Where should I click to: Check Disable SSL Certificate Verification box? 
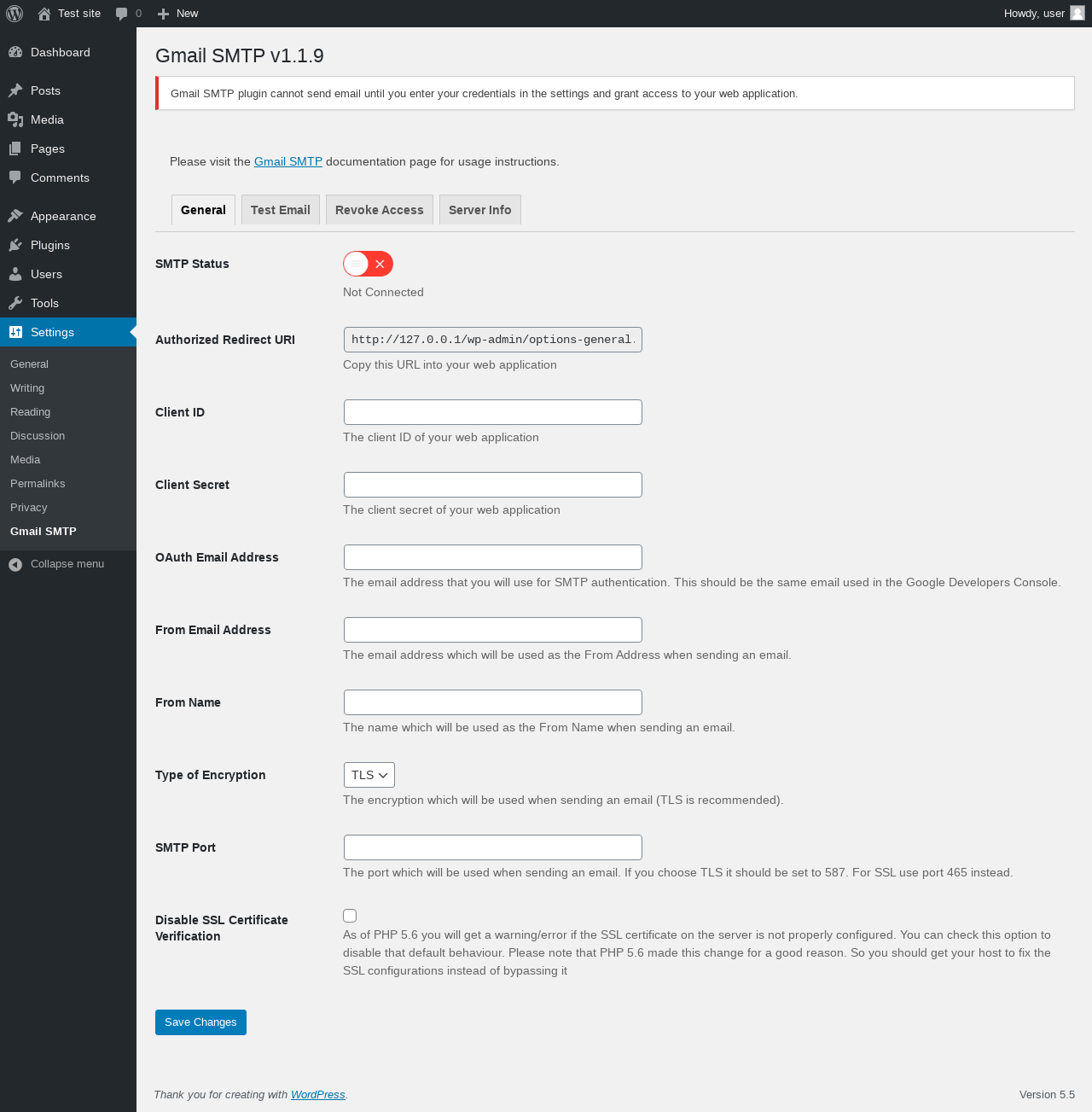(x=350, y=916)
